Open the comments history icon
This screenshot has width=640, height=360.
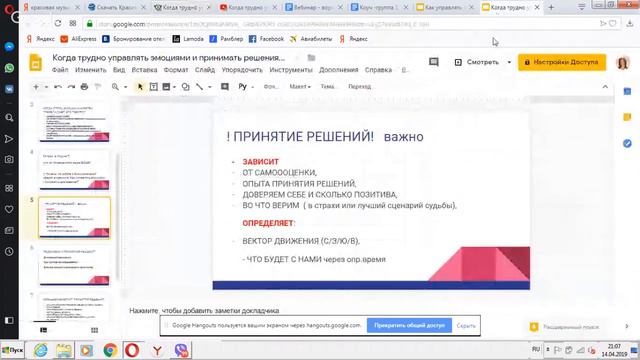pos(433,62)
